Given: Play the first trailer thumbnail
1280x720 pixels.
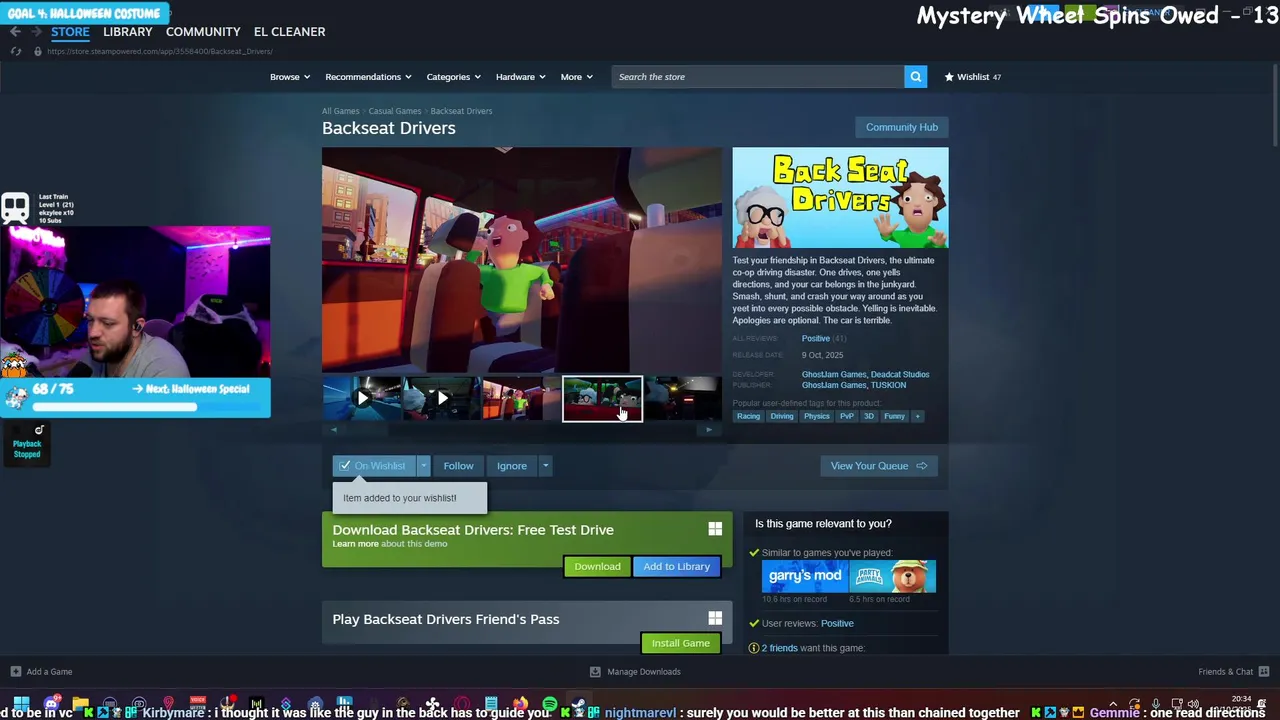Looking at the screenshot, I should click(x=362, y=398).
